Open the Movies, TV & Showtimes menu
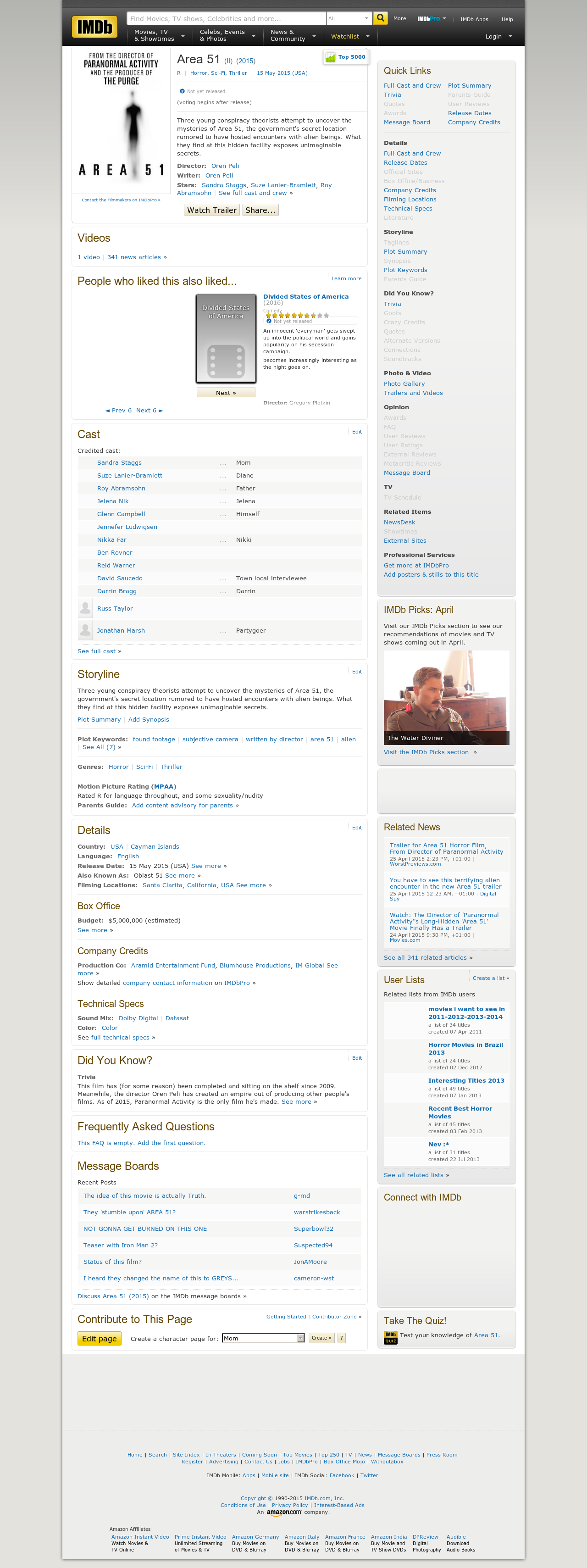 pyautogui.click(x=159, y=35)
